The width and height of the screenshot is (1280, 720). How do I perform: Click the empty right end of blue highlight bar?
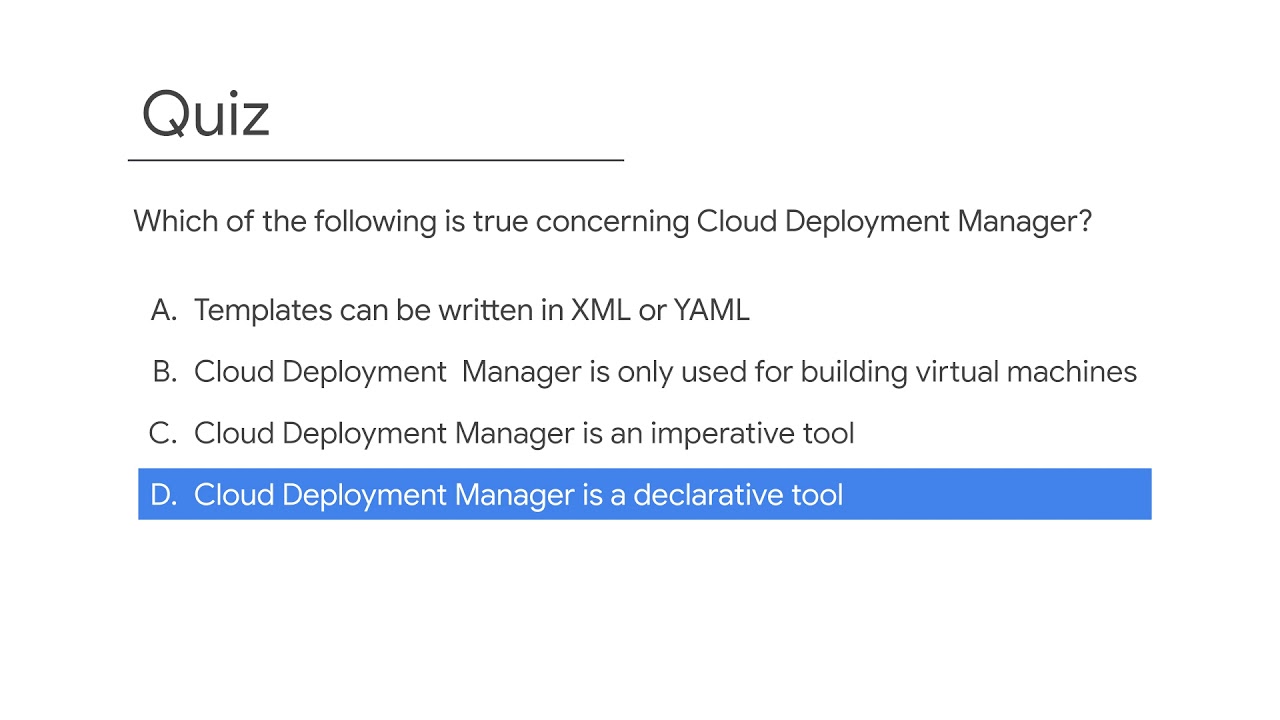pyautogui.click(x=1050, y=494)
